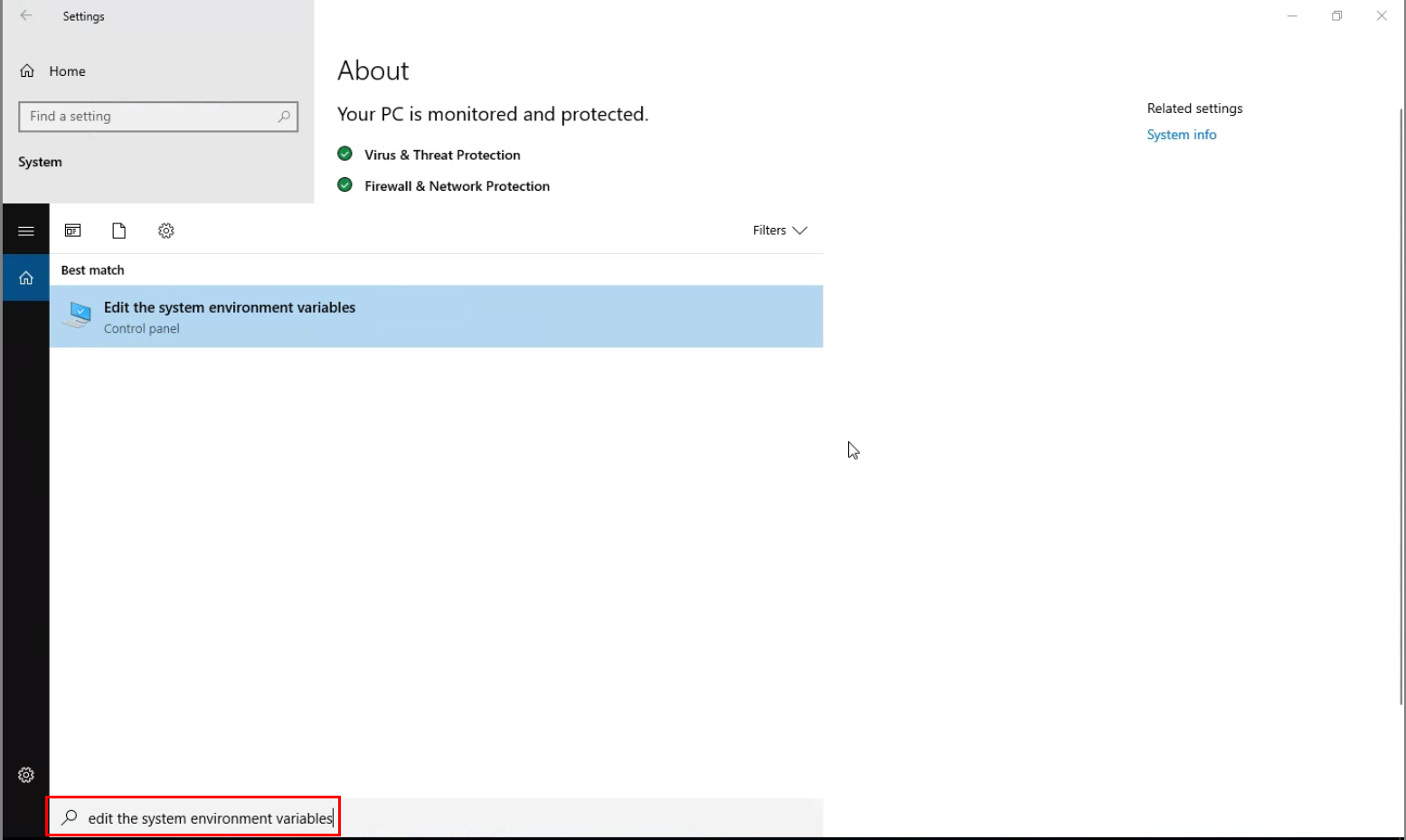1406x840 pixels.
Task: Click the Control panel label under best match
Action: click(141, 328)
